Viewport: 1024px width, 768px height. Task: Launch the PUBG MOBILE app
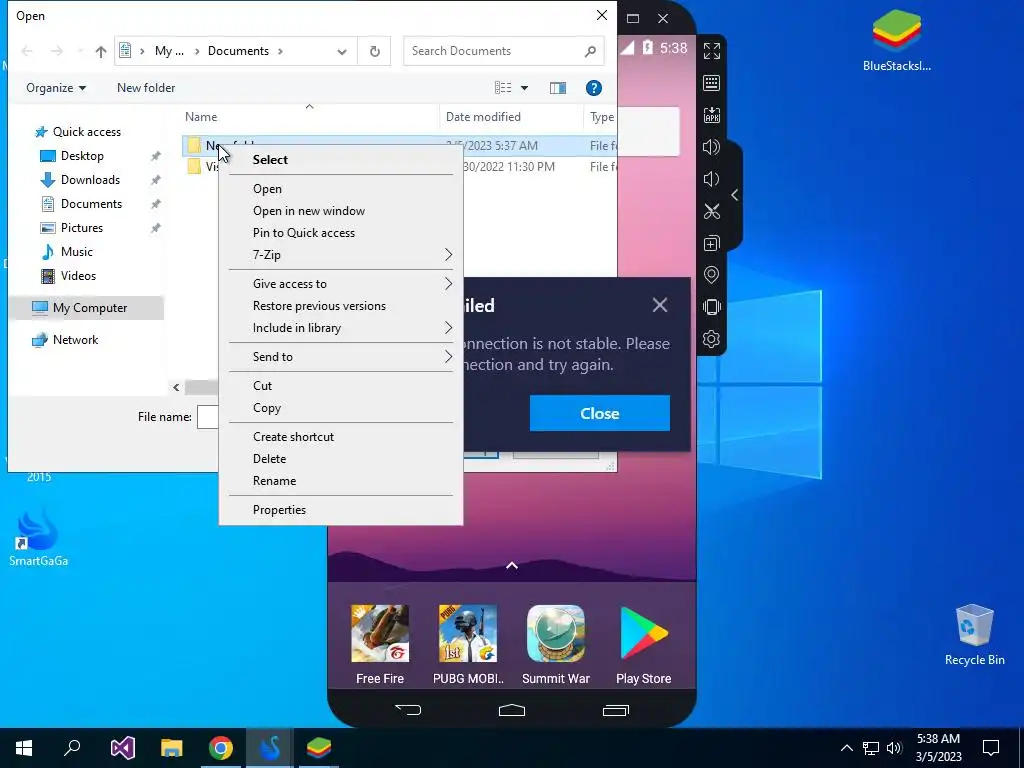[468, 645]
